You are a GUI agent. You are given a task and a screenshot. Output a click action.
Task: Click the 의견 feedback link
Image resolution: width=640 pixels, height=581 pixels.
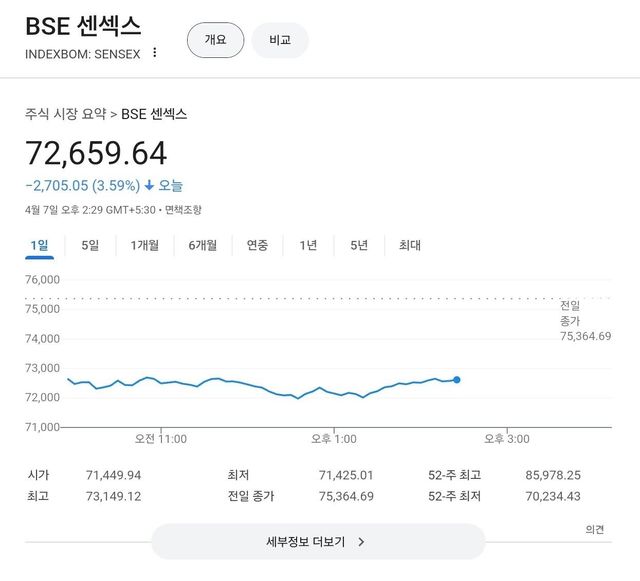pyautogui.click(x=594, y=530)
